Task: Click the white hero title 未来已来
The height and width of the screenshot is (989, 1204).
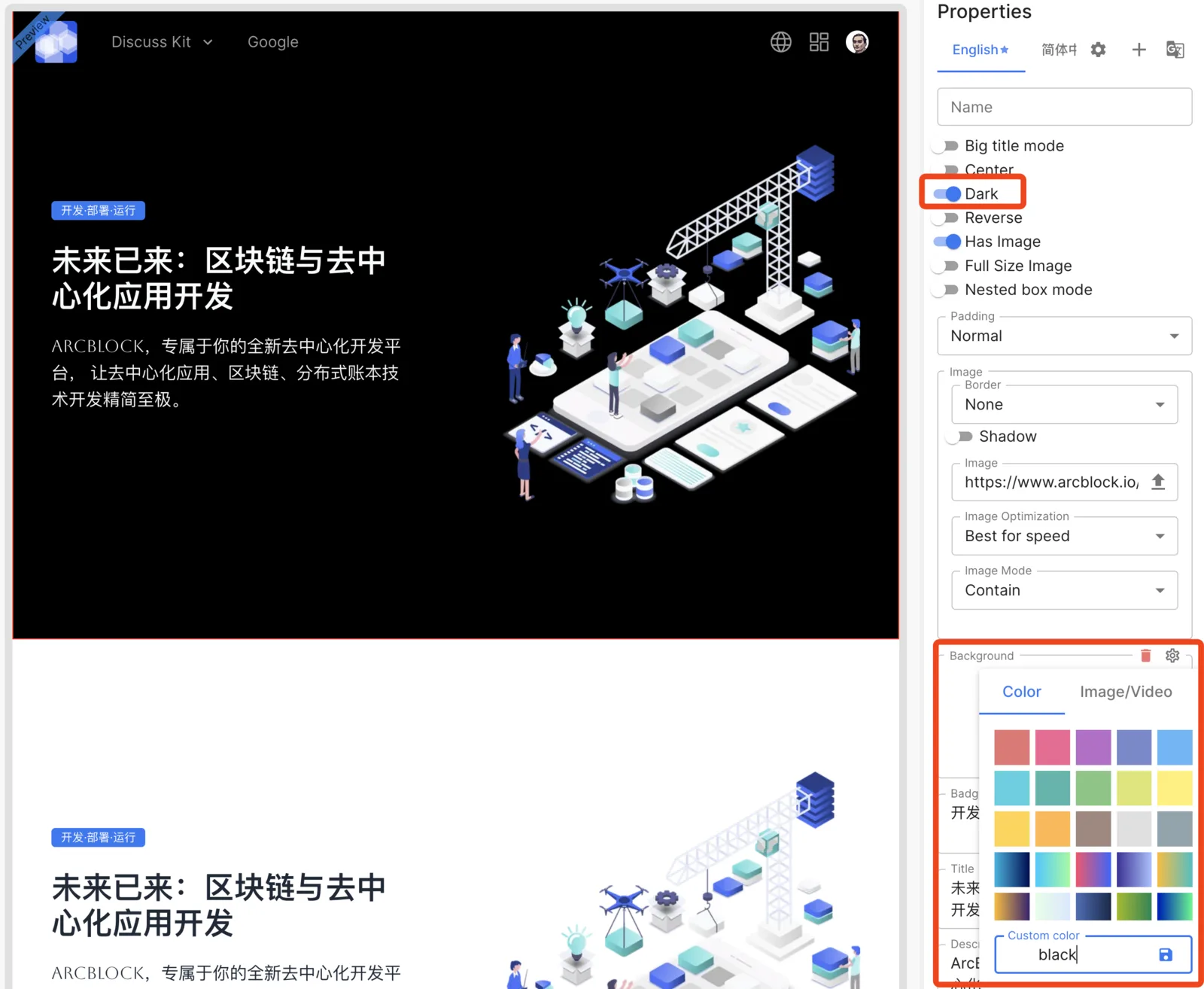Action: click(218, 905)
